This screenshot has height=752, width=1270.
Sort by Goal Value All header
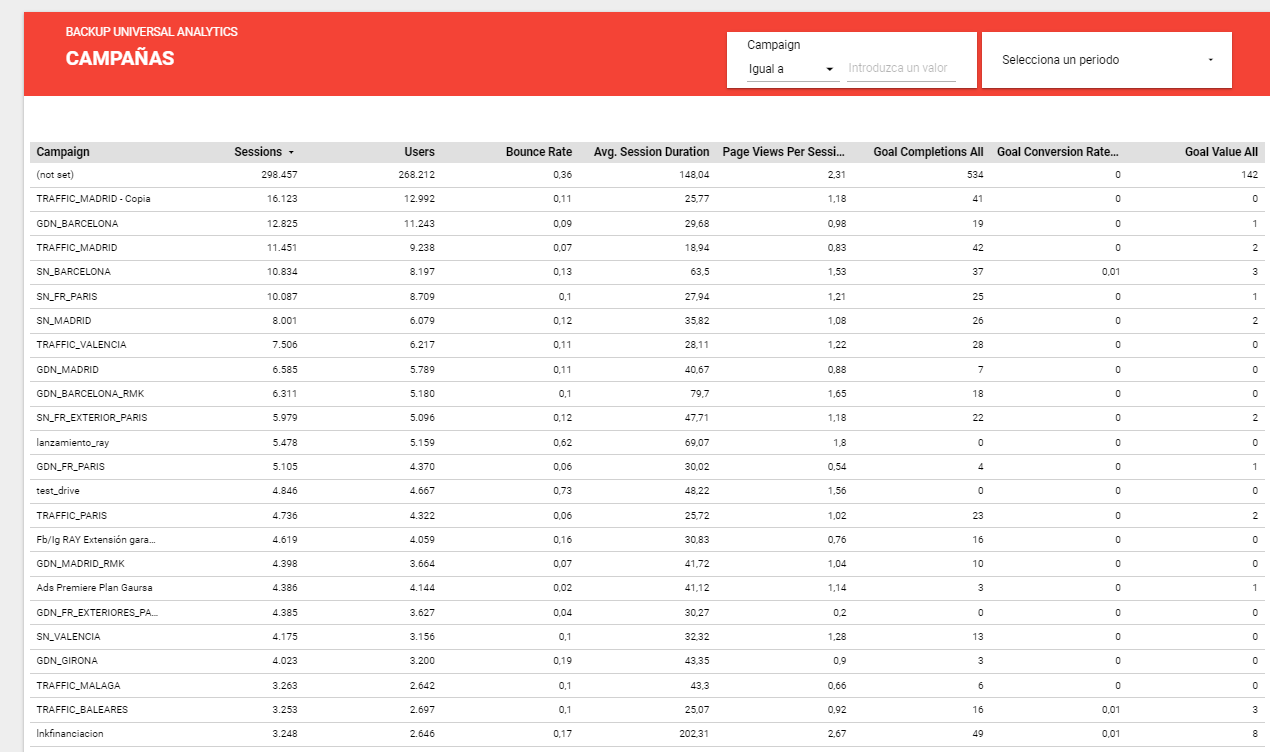pyautogui.click(x=1221, y=152)
